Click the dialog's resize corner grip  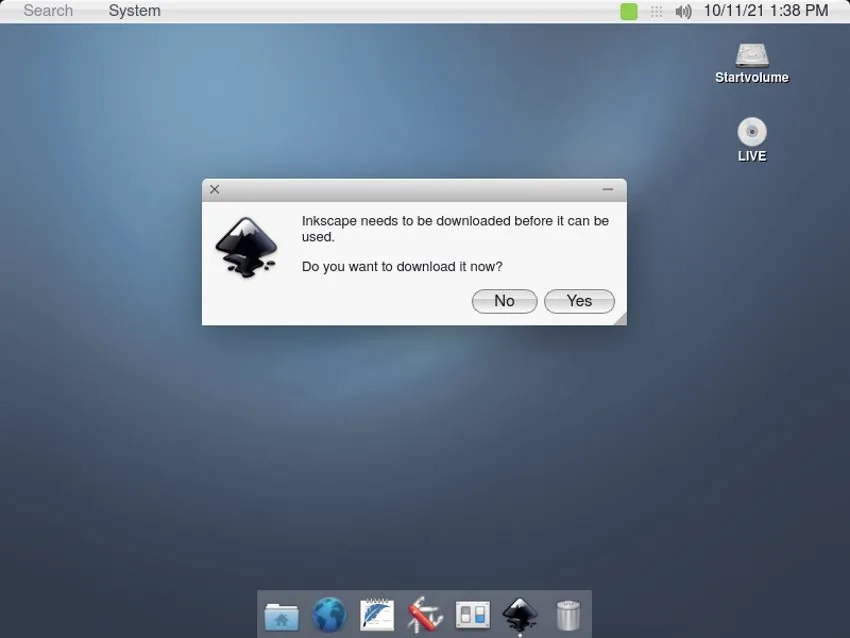tap(620, 319)
